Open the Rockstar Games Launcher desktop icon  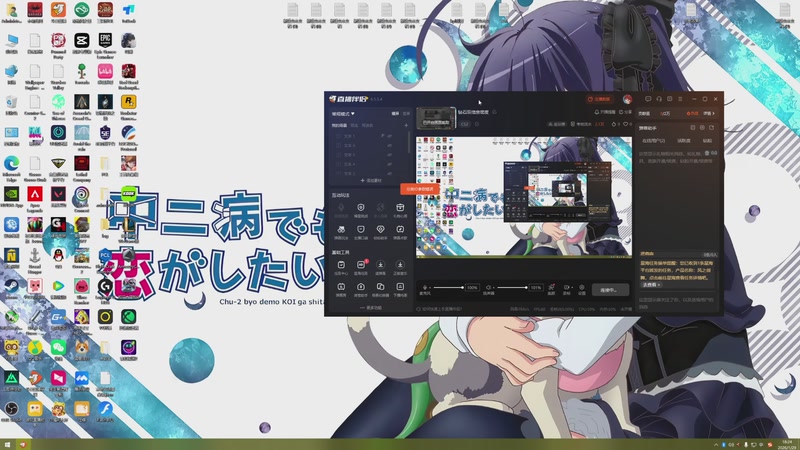(129, 102)
